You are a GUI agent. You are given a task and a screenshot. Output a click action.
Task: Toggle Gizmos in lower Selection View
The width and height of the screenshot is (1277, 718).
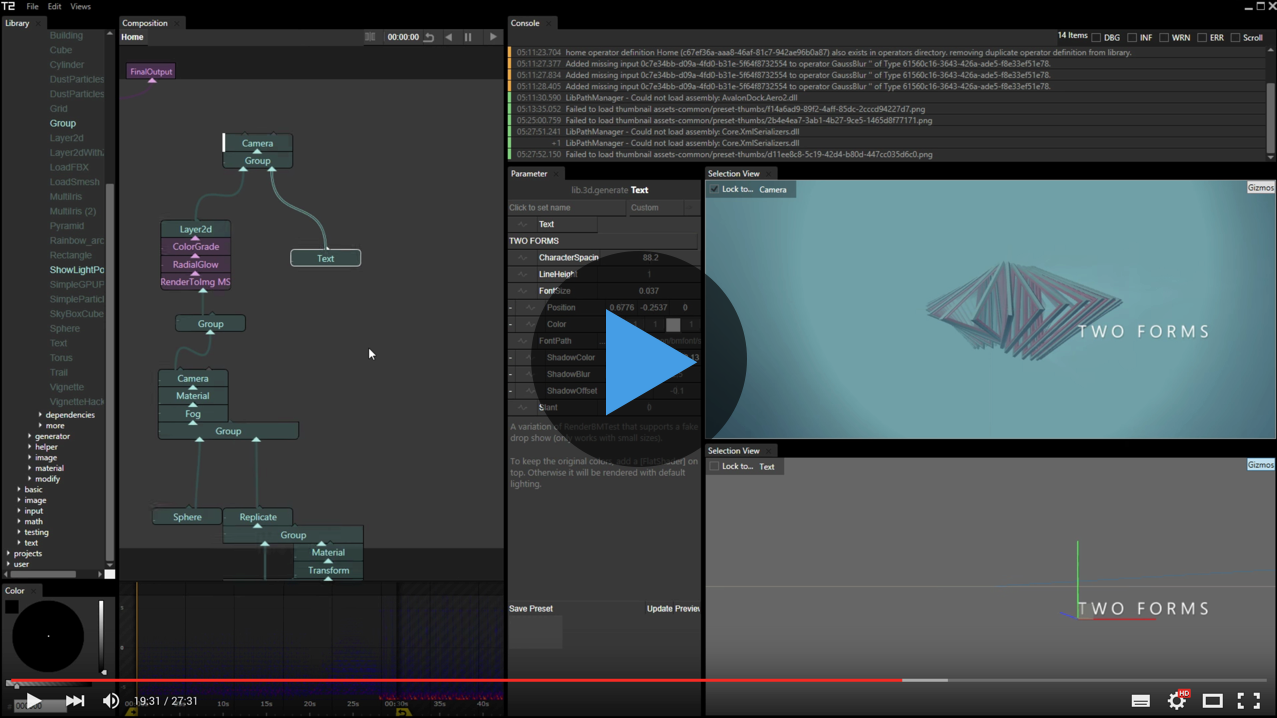1260,465
